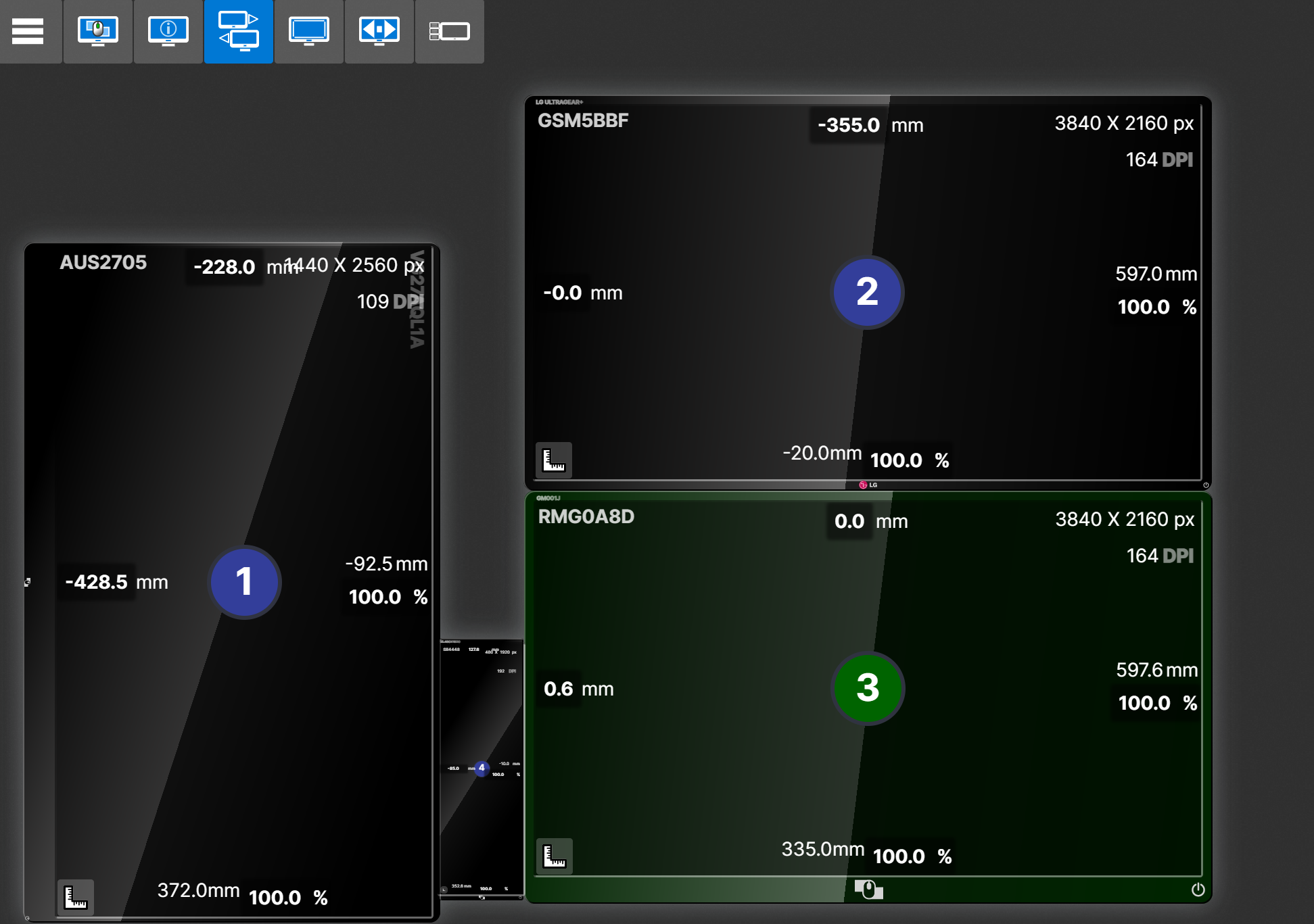Click the RMG0A8D monitor name
The height and width of the screenshot is (924, 1314).
tap(586, 516)
